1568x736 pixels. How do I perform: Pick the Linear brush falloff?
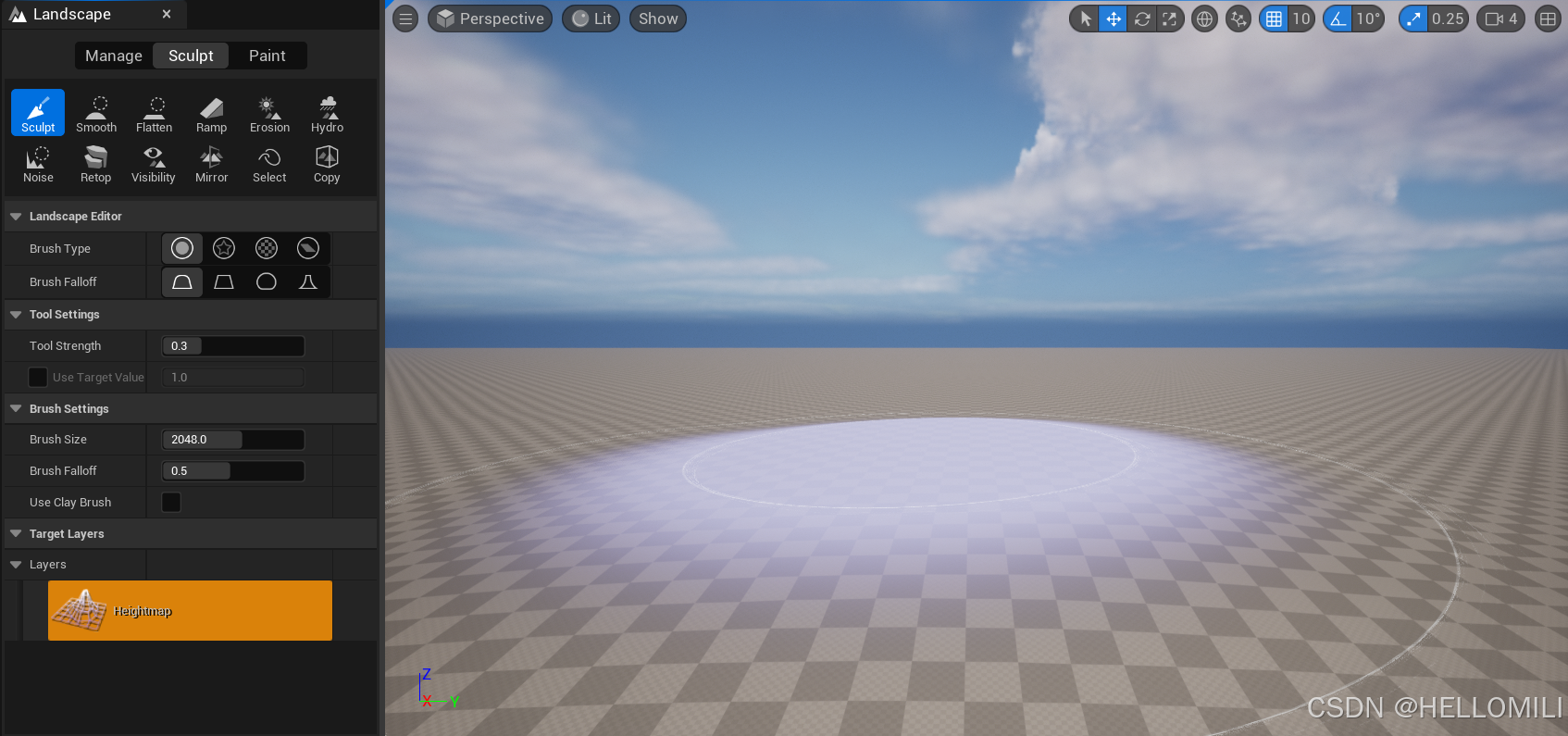pos(224,281)
